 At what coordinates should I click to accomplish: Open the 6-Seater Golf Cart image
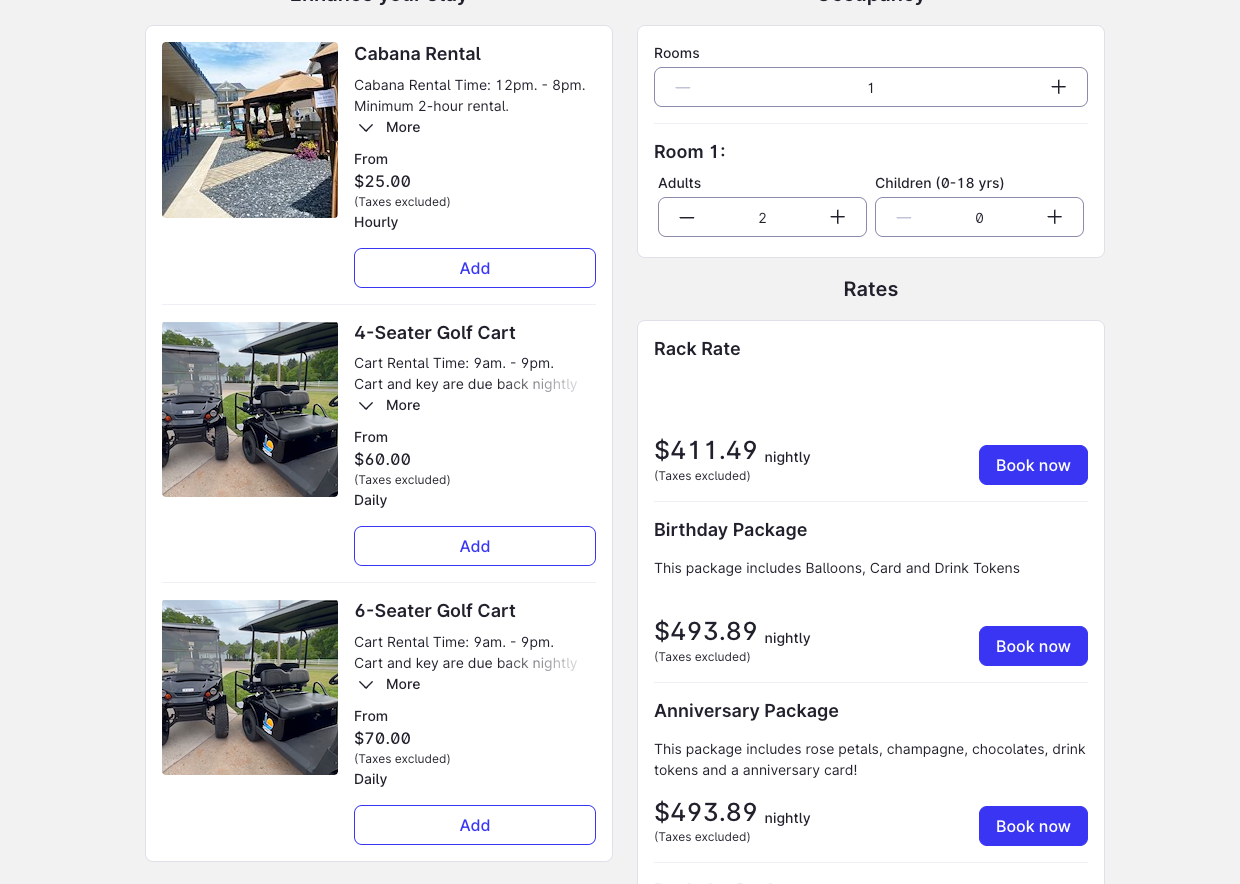249,687
